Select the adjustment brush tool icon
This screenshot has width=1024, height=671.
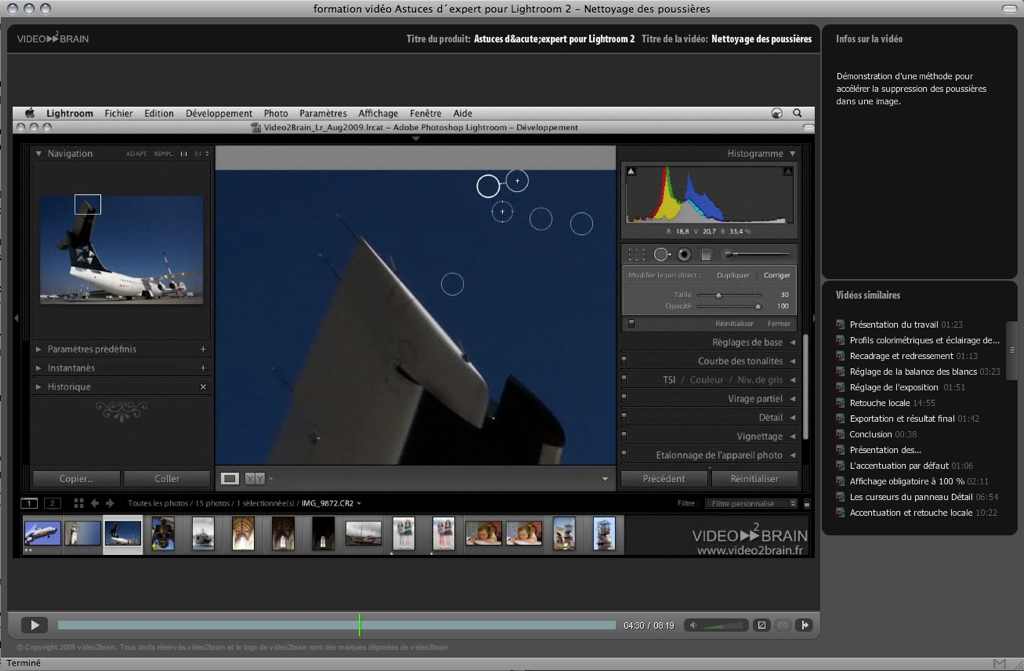[x=756, y=254]
